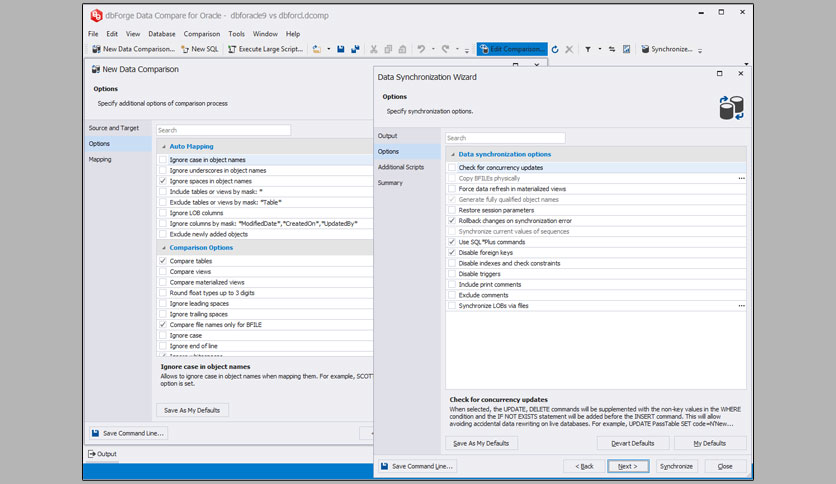836x484 pixels.
Task: Click the Search field in synchronization wizard options
Action: click(505, 138)
